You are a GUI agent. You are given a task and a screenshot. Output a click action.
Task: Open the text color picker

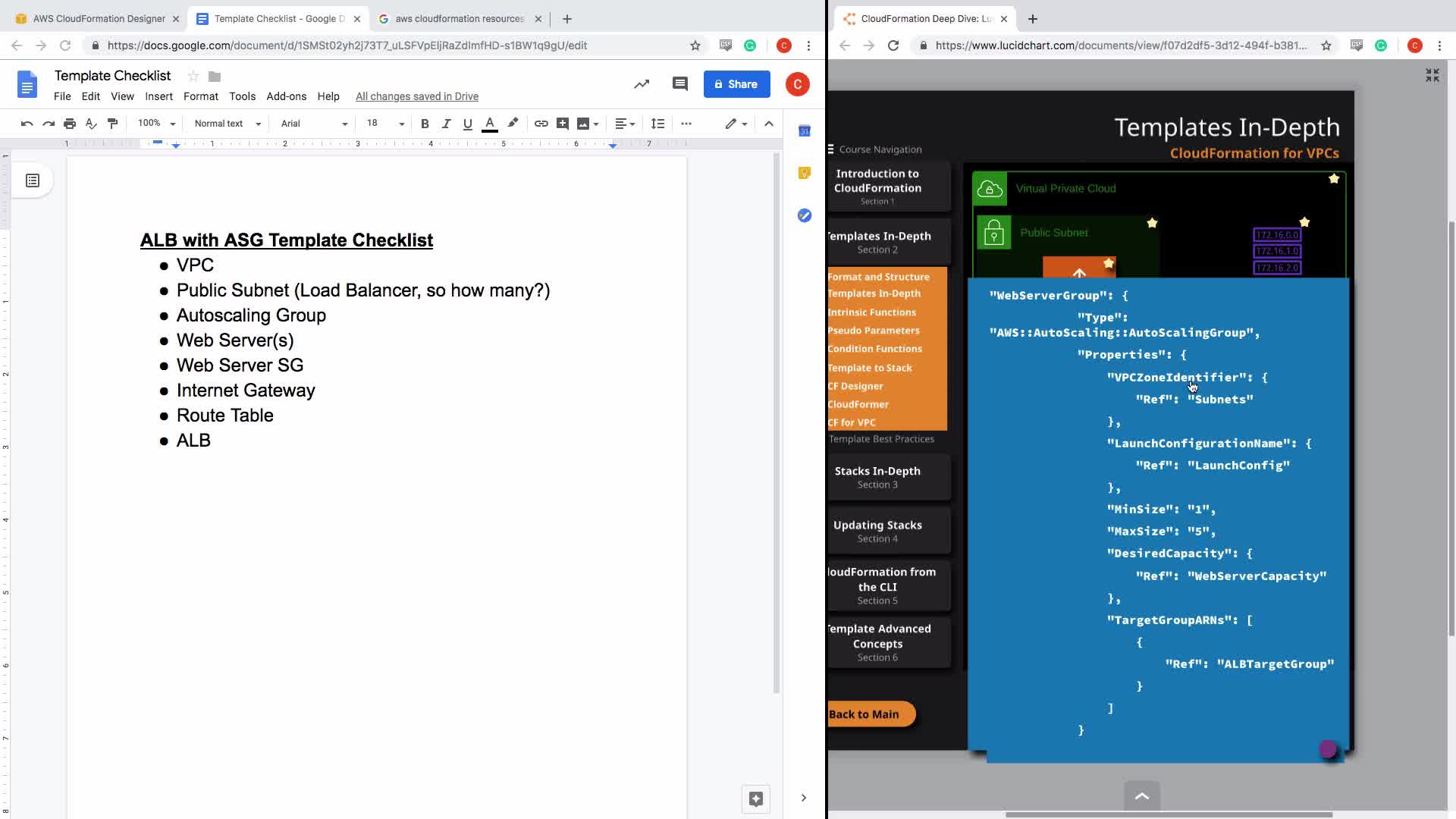[x=490, y=124]
